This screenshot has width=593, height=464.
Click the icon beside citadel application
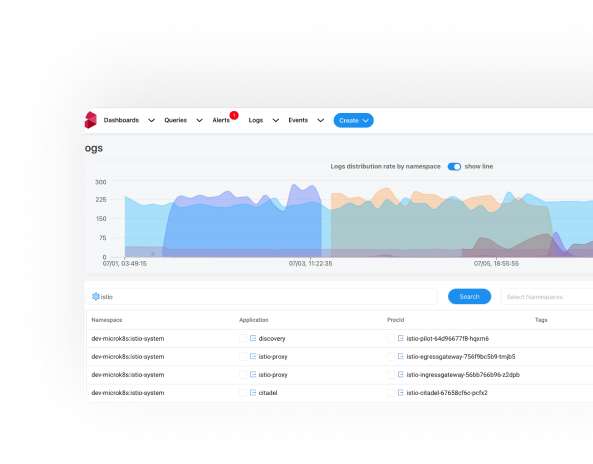click(x=253, y=393)
